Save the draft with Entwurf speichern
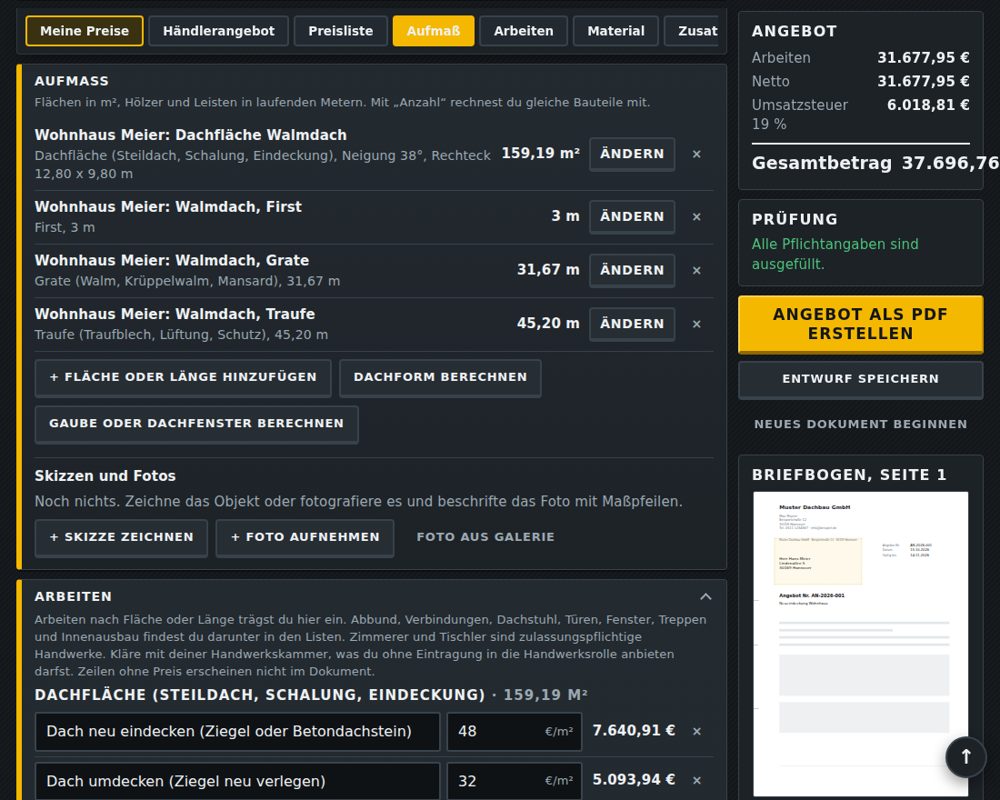 point(860,380)
